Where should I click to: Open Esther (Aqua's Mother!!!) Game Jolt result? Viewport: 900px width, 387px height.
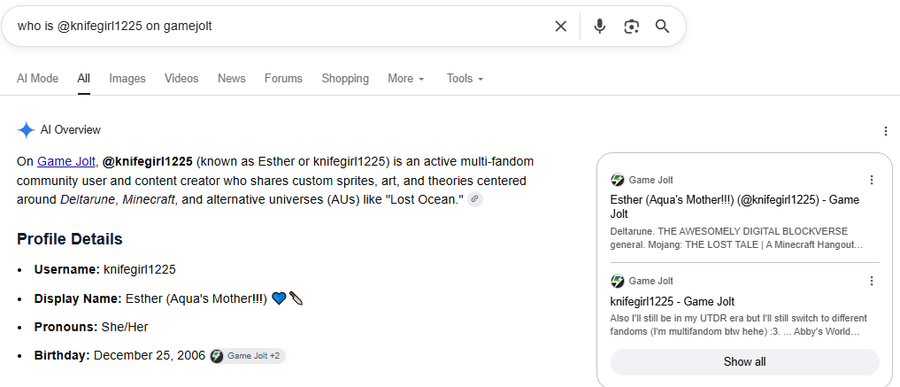pyautogui.click(x=734, y=207)
